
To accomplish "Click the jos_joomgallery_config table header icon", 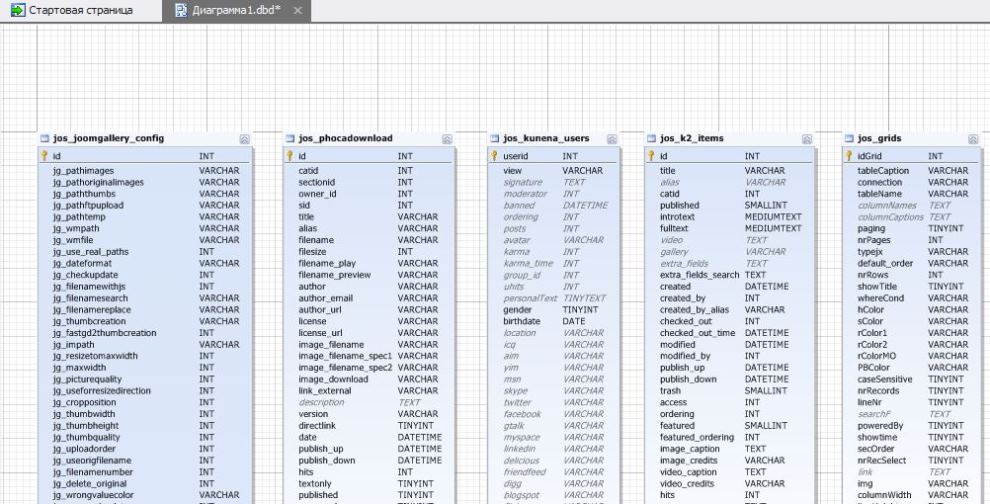I will coord(44,137).
